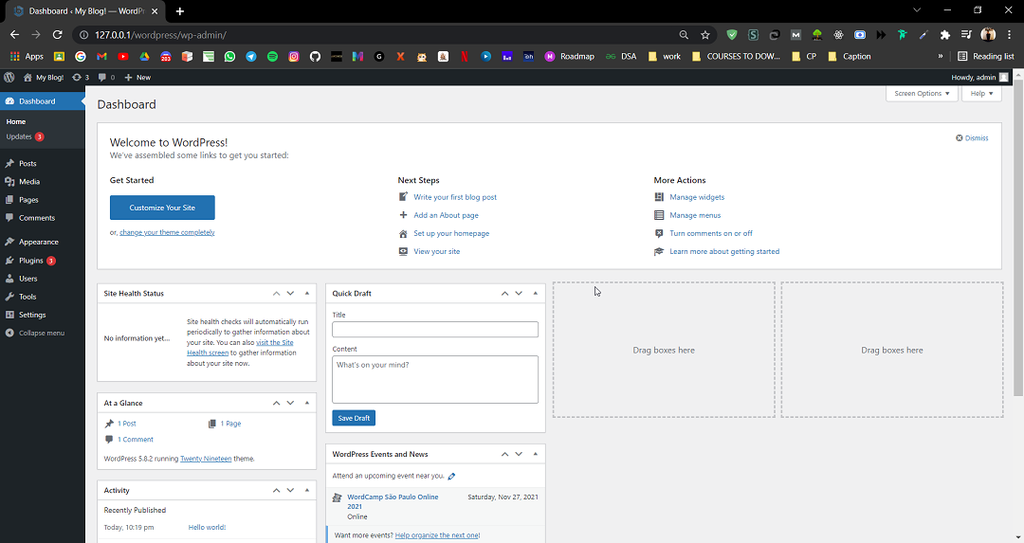Open the Roadmap bookmark
This screenshot has height=543, width=1024.
[x=569, y=56]
